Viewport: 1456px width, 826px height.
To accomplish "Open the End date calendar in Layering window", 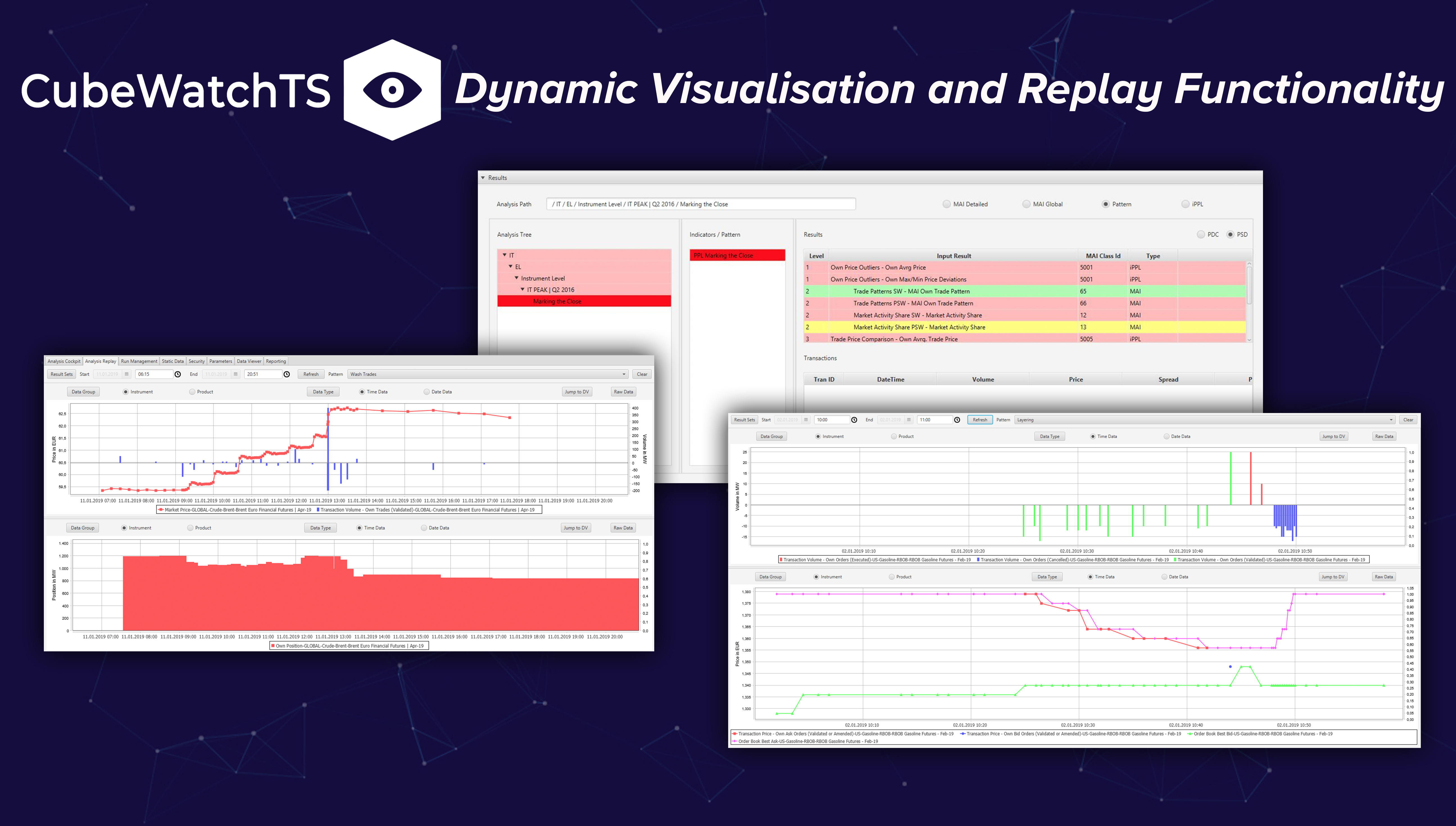I will tap(909, 420).
